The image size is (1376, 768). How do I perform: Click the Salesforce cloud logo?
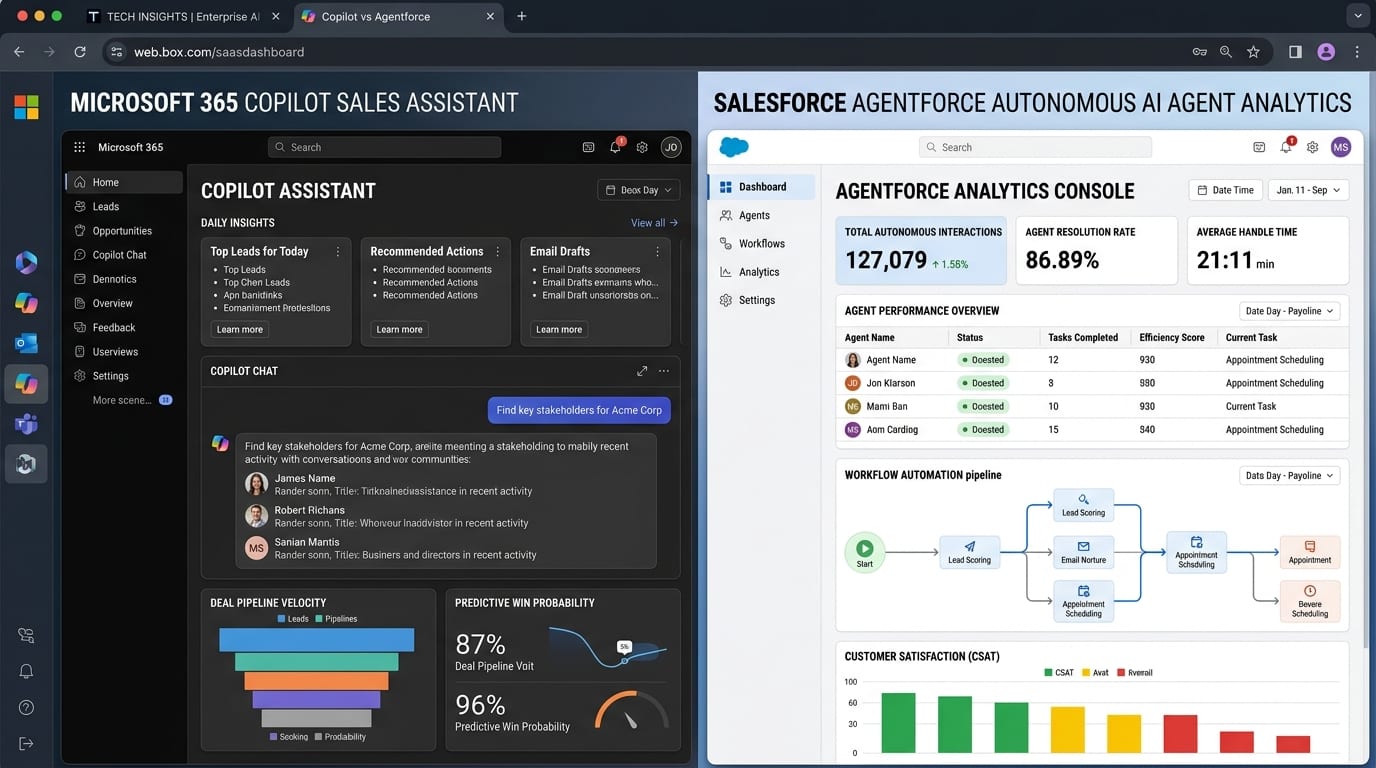coord(734,147)
